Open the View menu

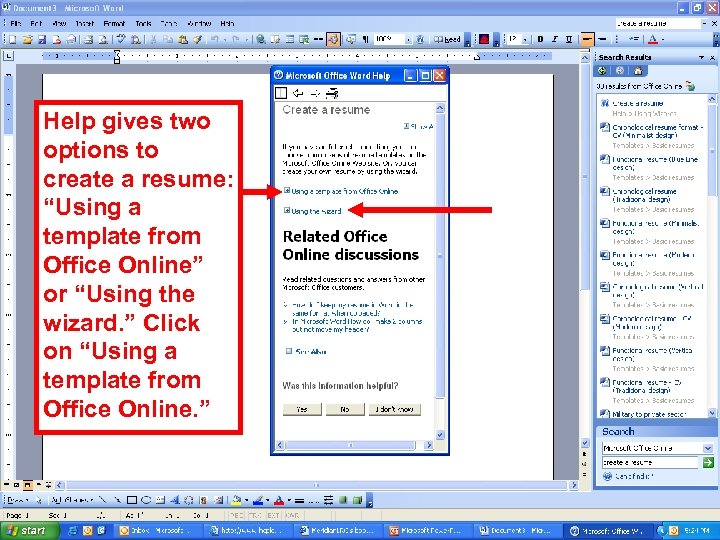tap(59, 23)
